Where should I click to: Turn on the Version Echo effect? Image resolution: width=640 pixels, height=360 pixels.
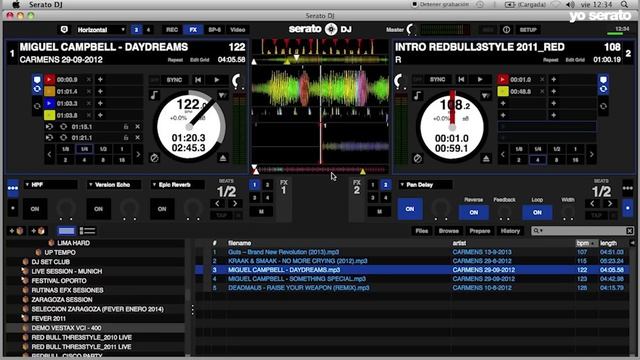tap(98, 209)
